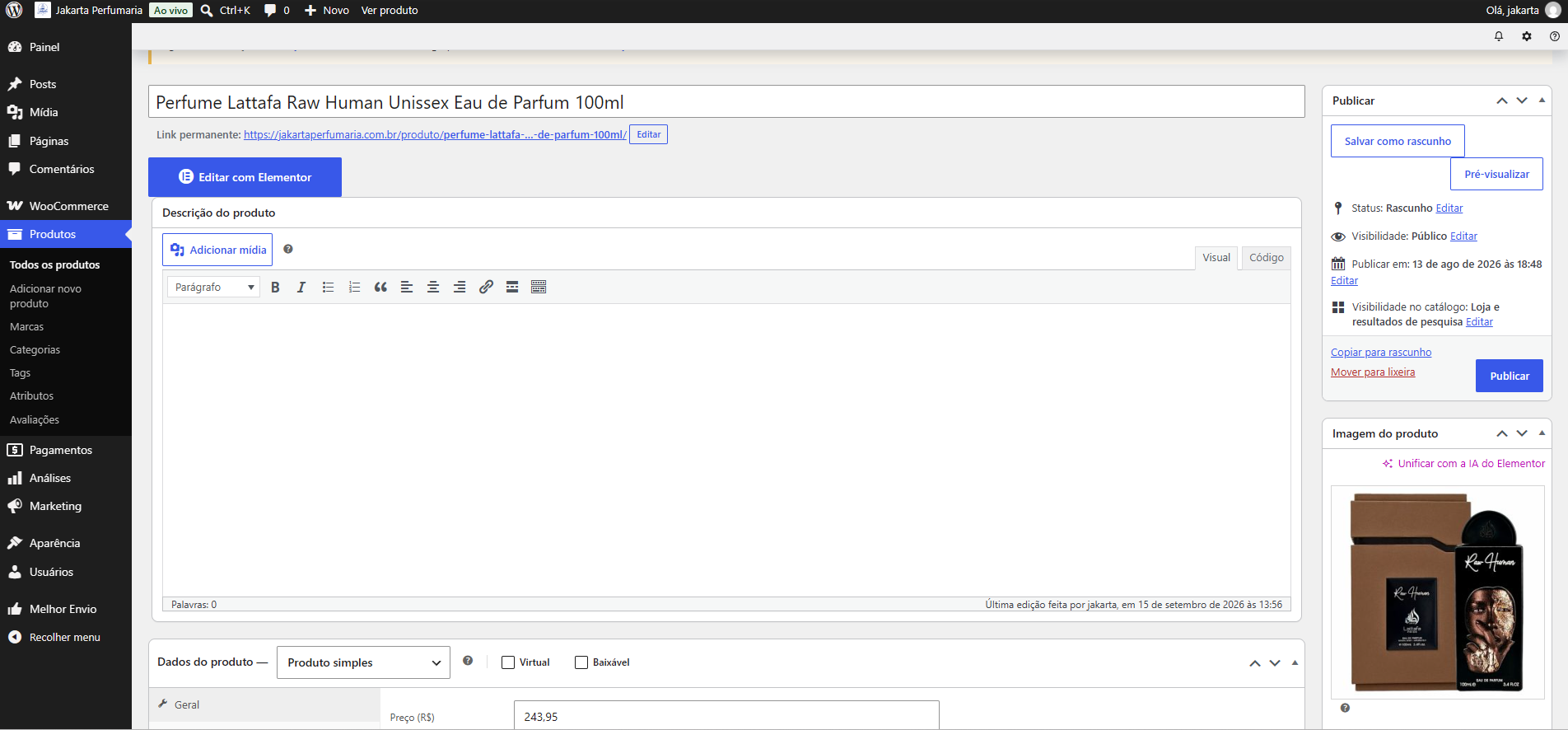Move Publicar panel down
Screen dimensions: 1568x730
click(x=1522, y=101)
